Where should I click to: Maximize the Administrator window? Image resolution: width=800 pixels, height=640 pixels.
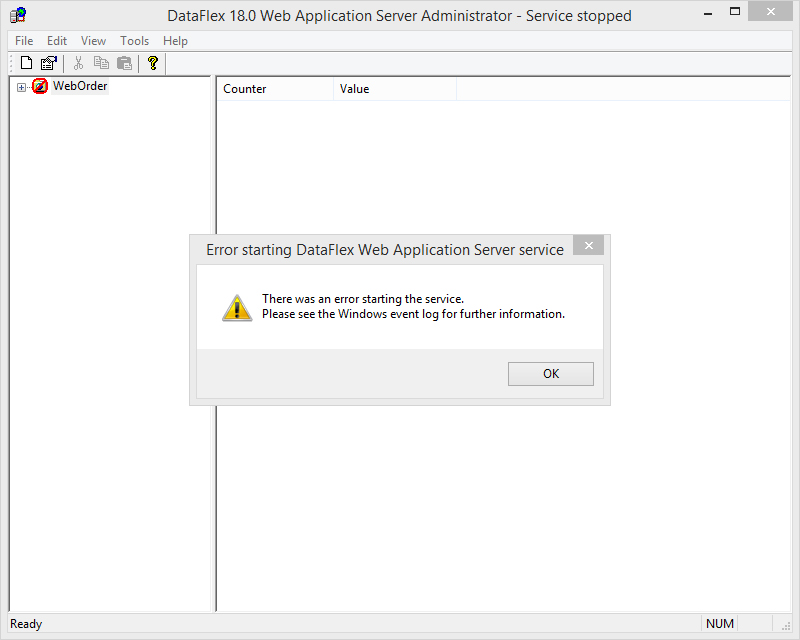tap(735, 12)
